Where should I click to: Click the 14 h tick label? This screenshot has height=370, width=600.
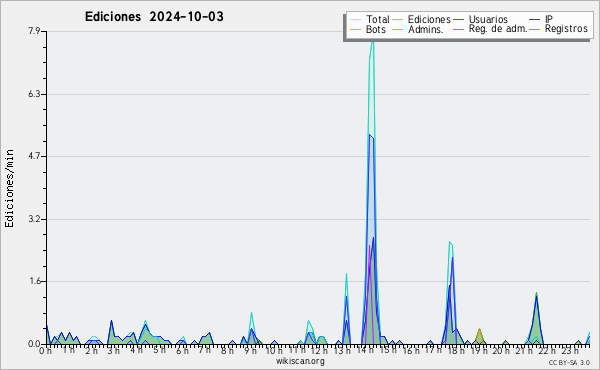coord(363,350)
